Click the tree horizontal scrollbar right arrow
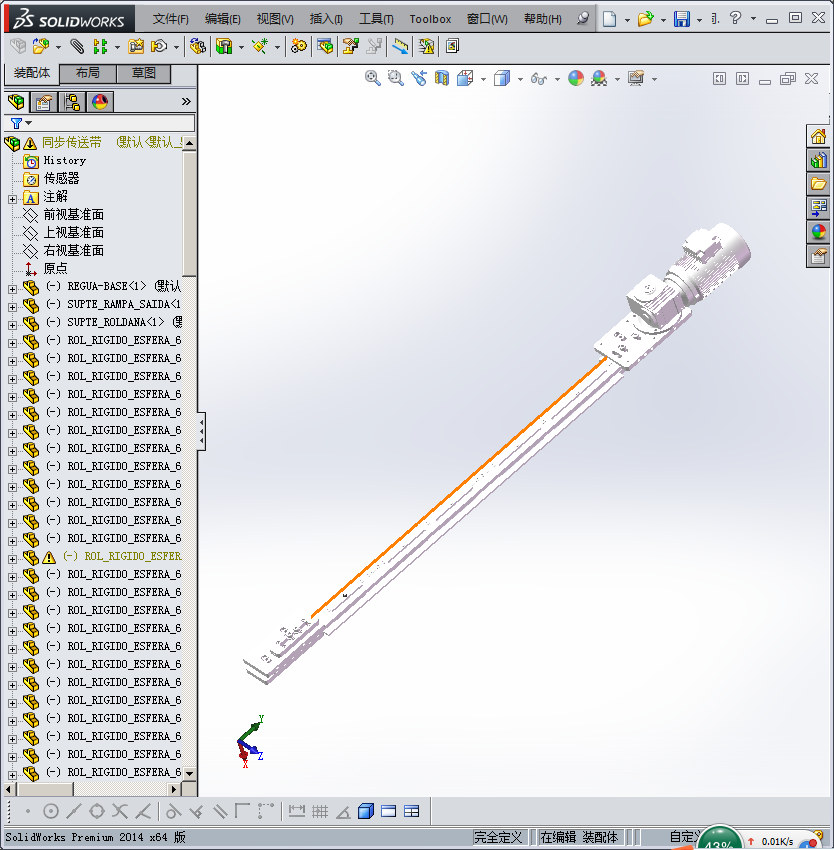This screenshot has height=850, width=834. click(174, 789)
